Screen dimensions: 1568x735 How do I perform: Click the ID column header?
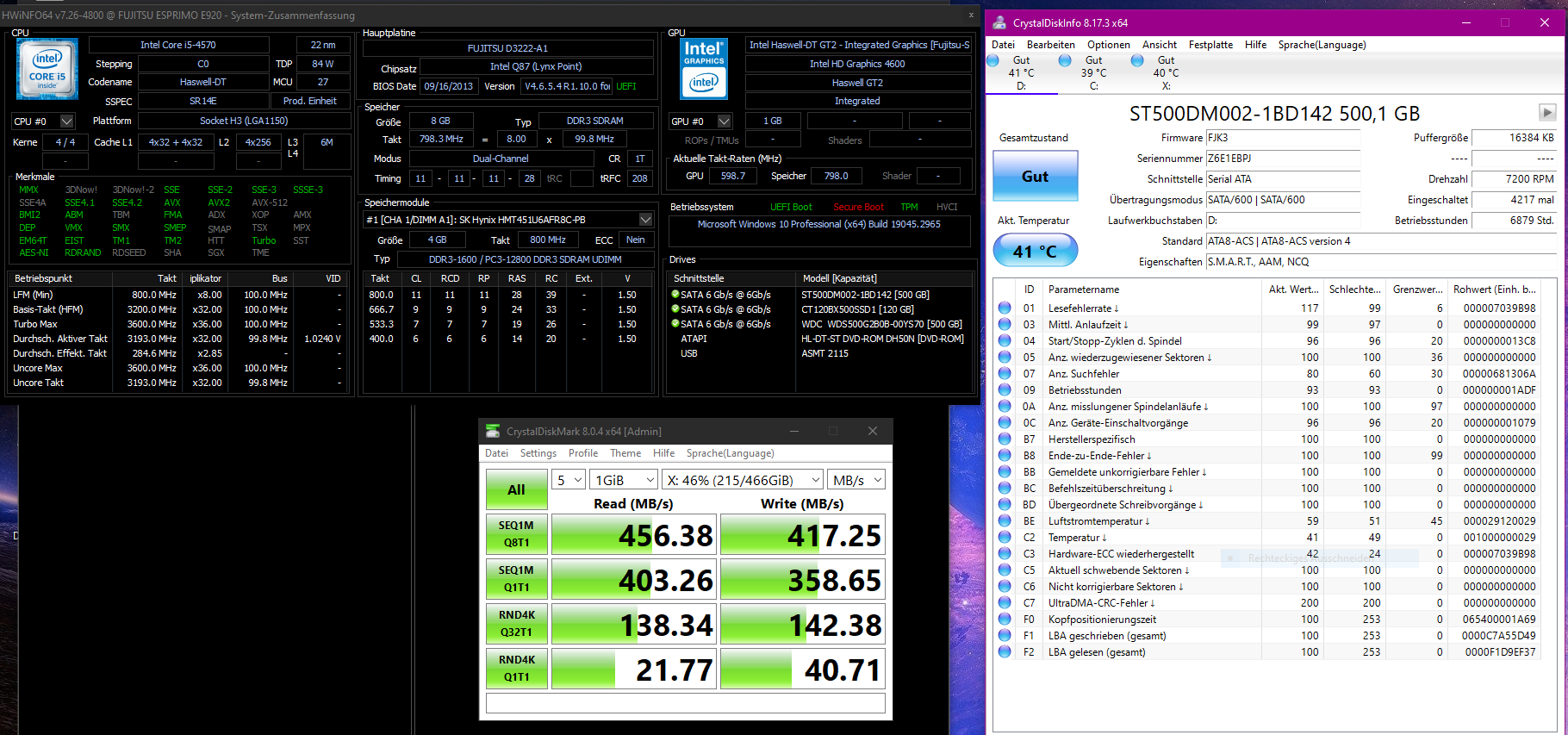coord(1029,290)
